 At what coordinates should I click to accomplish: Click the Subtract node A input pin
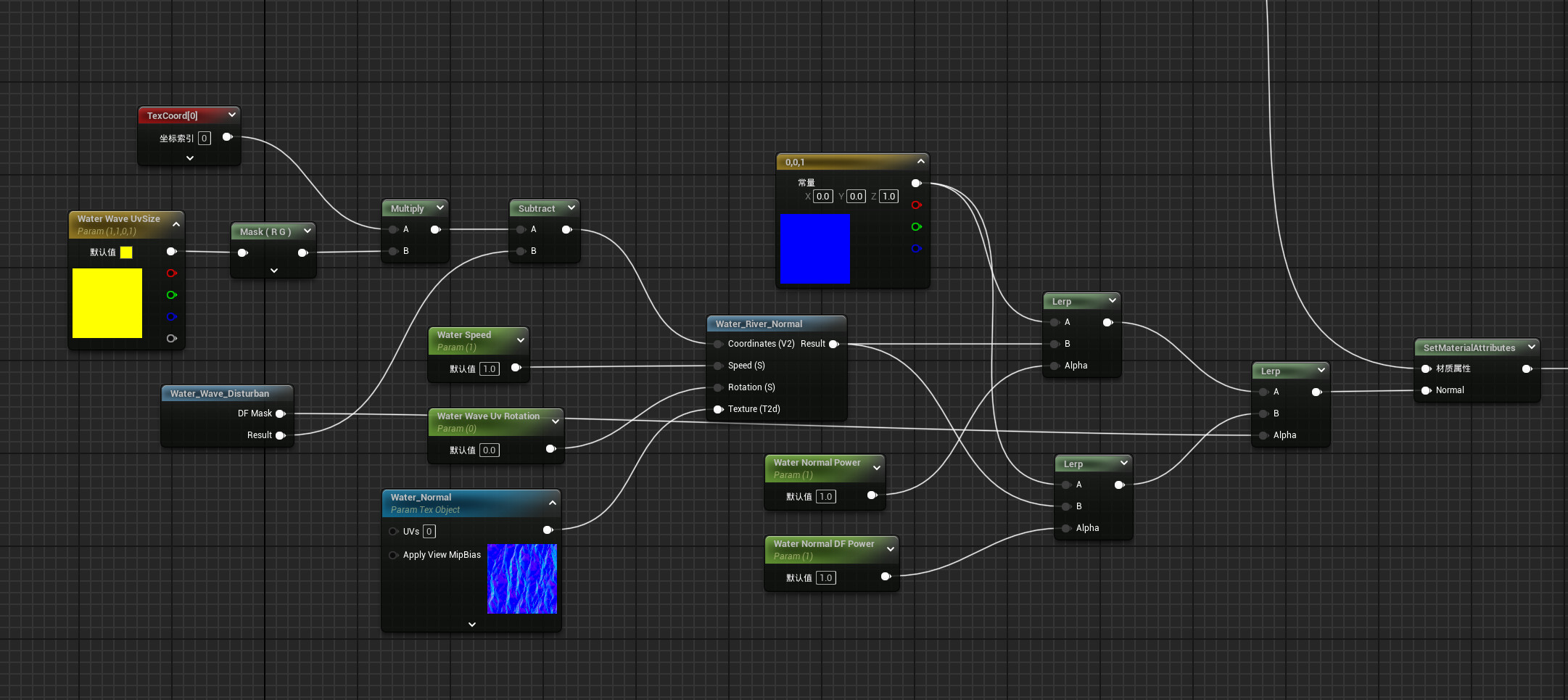[521, 229]
